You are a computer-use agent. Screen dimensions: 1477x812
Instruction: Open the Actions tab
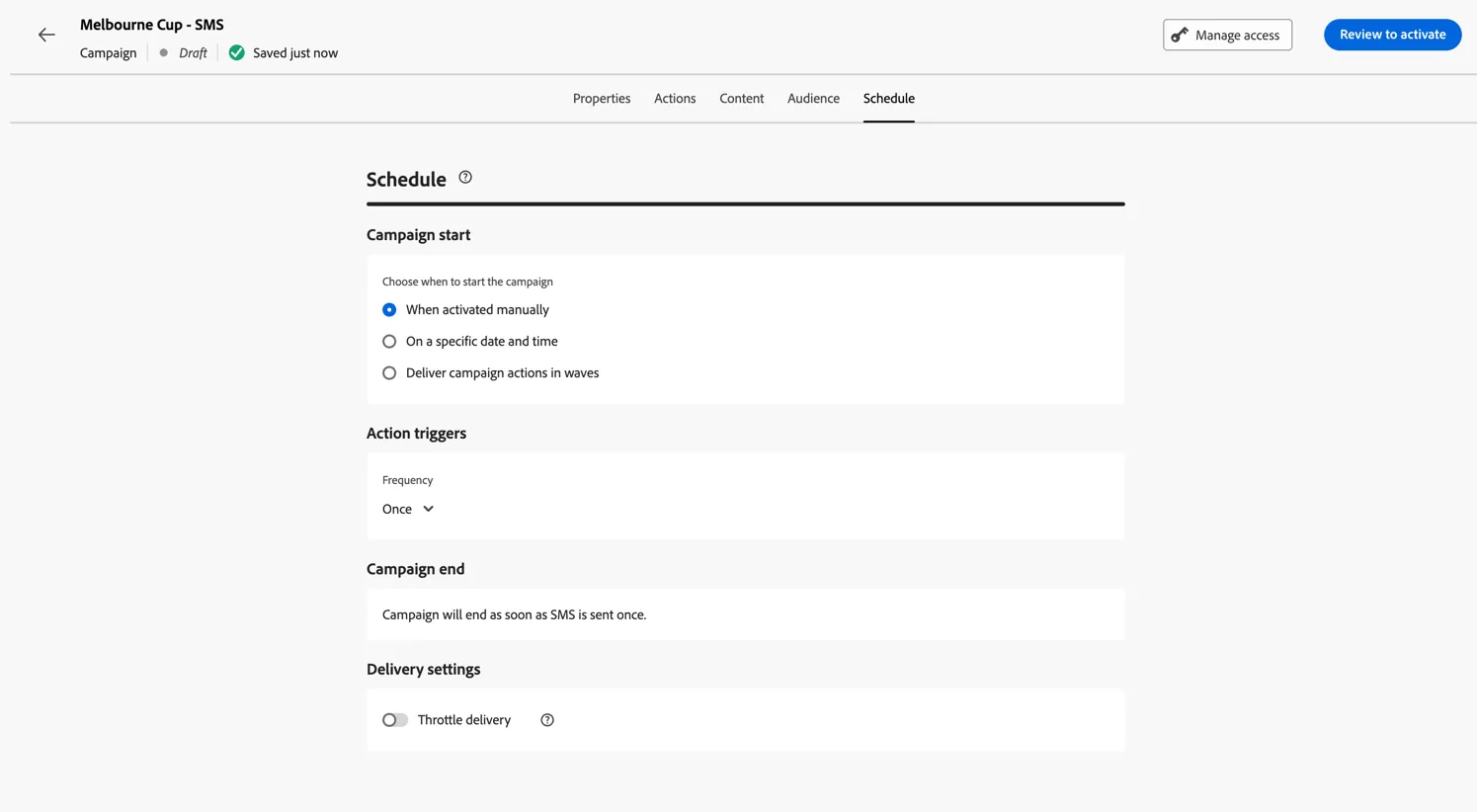coord(675,99)
